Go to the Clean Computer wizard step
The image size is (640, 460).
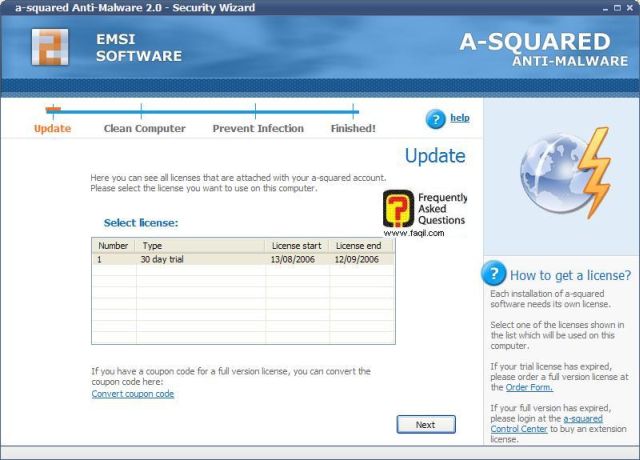144,128
